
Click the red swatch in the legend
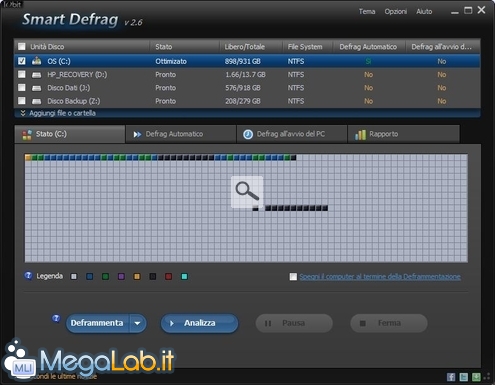(x=168, y=277)
